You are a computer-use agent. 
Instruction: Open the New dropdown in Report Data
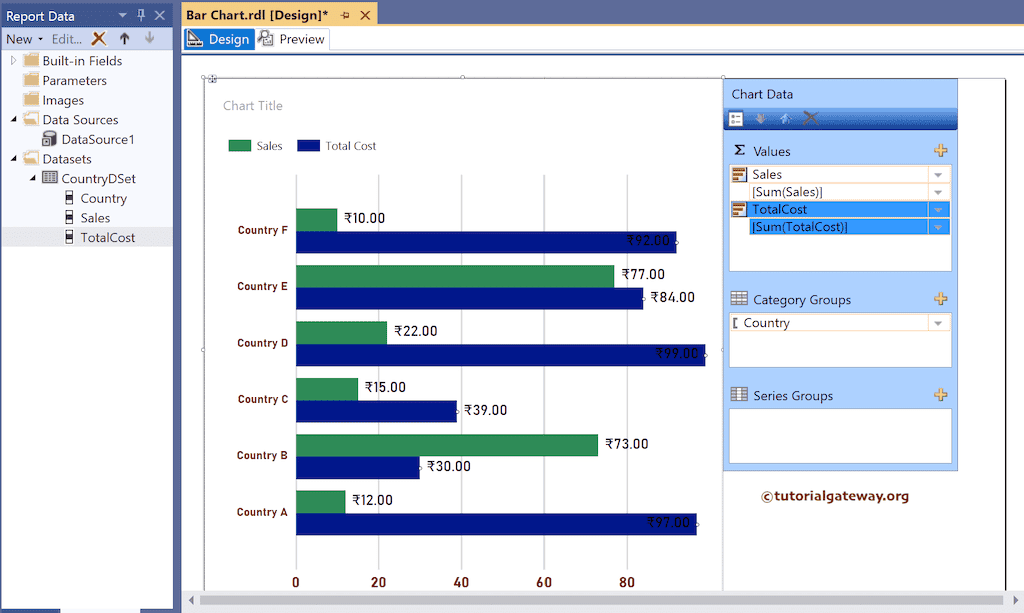[24, 39]
